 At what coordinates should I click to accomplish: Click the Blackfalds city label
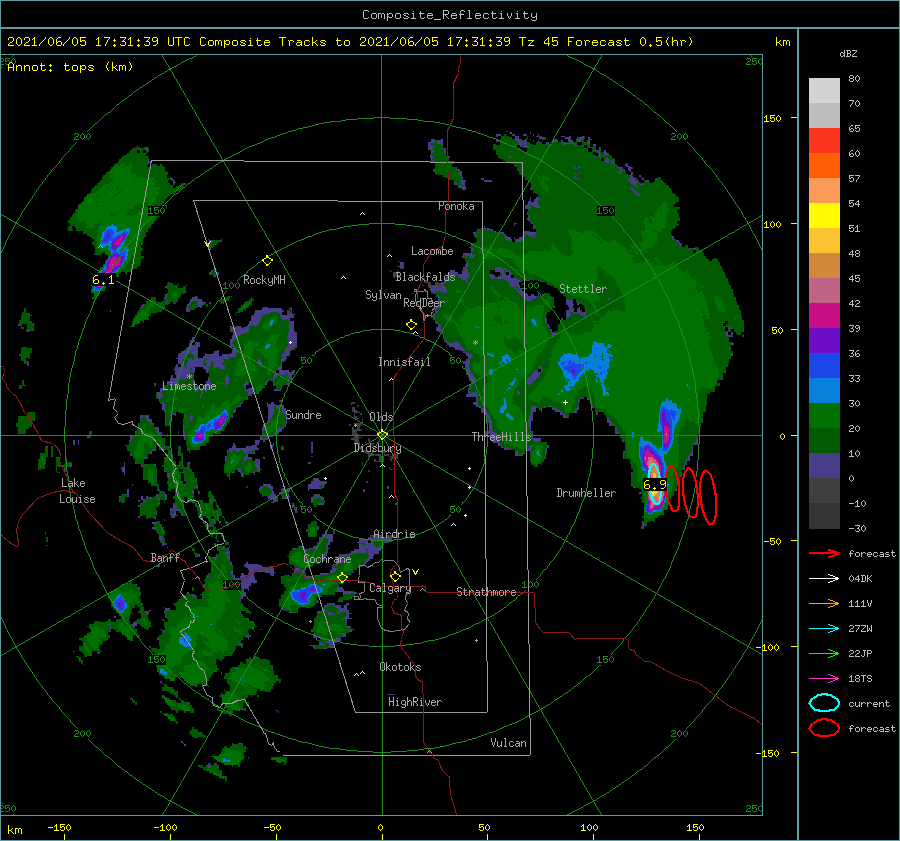(x=425, y=277)
